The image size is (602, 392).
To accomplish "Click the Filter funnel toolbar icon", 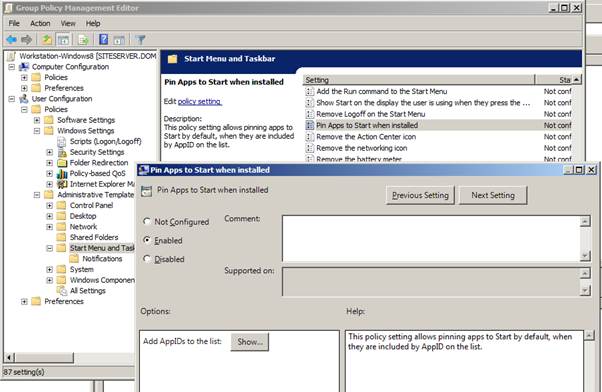I will coord(141,39).
